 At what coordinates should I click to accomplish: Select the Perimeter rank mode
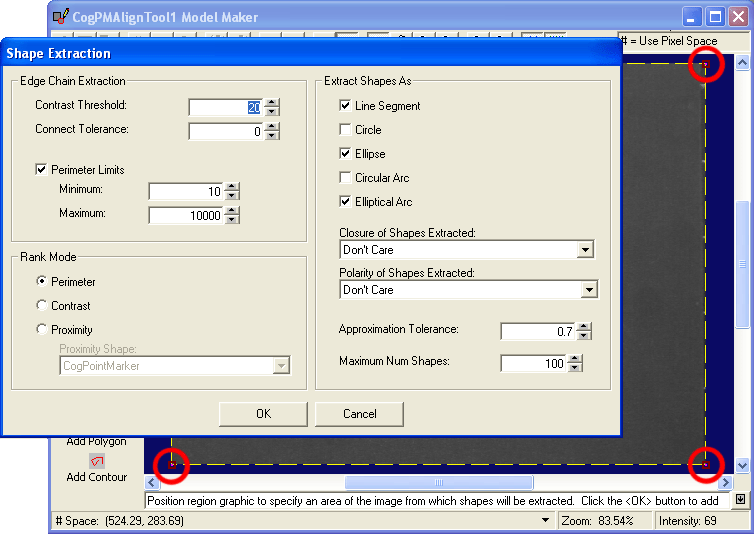(x=42, y=281)
